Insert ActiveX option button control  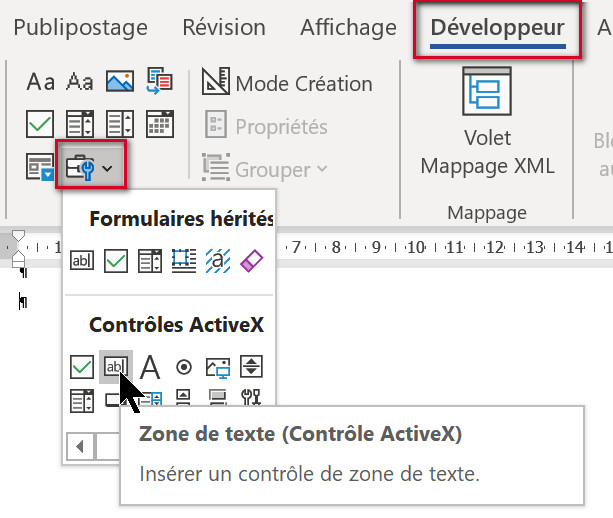point(184,367)
